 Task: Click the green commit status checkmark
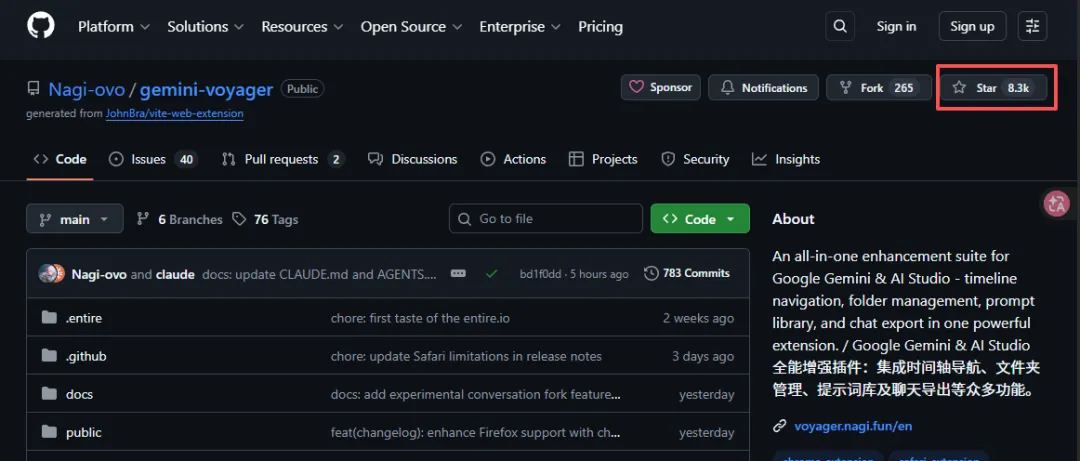tap(491, 273)
